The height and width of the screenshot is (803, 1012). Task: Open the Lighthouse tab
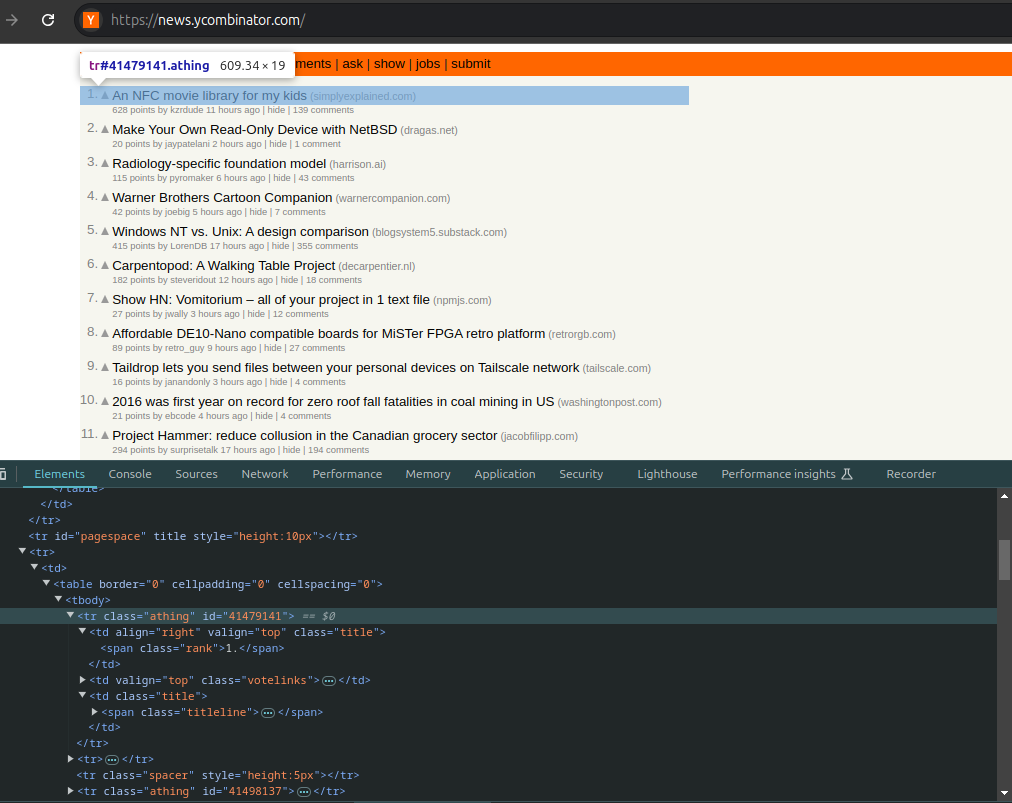click(x=667, y=474)
